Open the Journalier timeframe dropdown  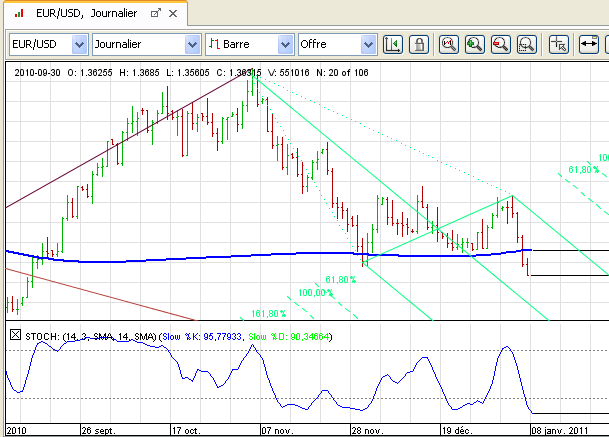coord(191,45)
